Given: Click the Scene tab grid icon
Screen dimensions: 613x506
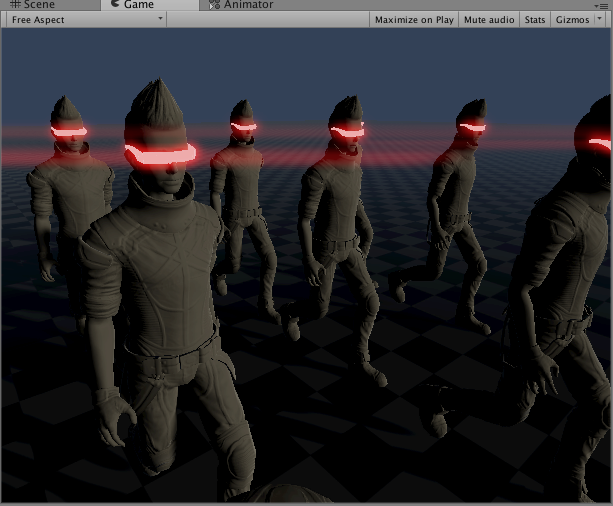Looking at the screenshot, I should [15, 4].
